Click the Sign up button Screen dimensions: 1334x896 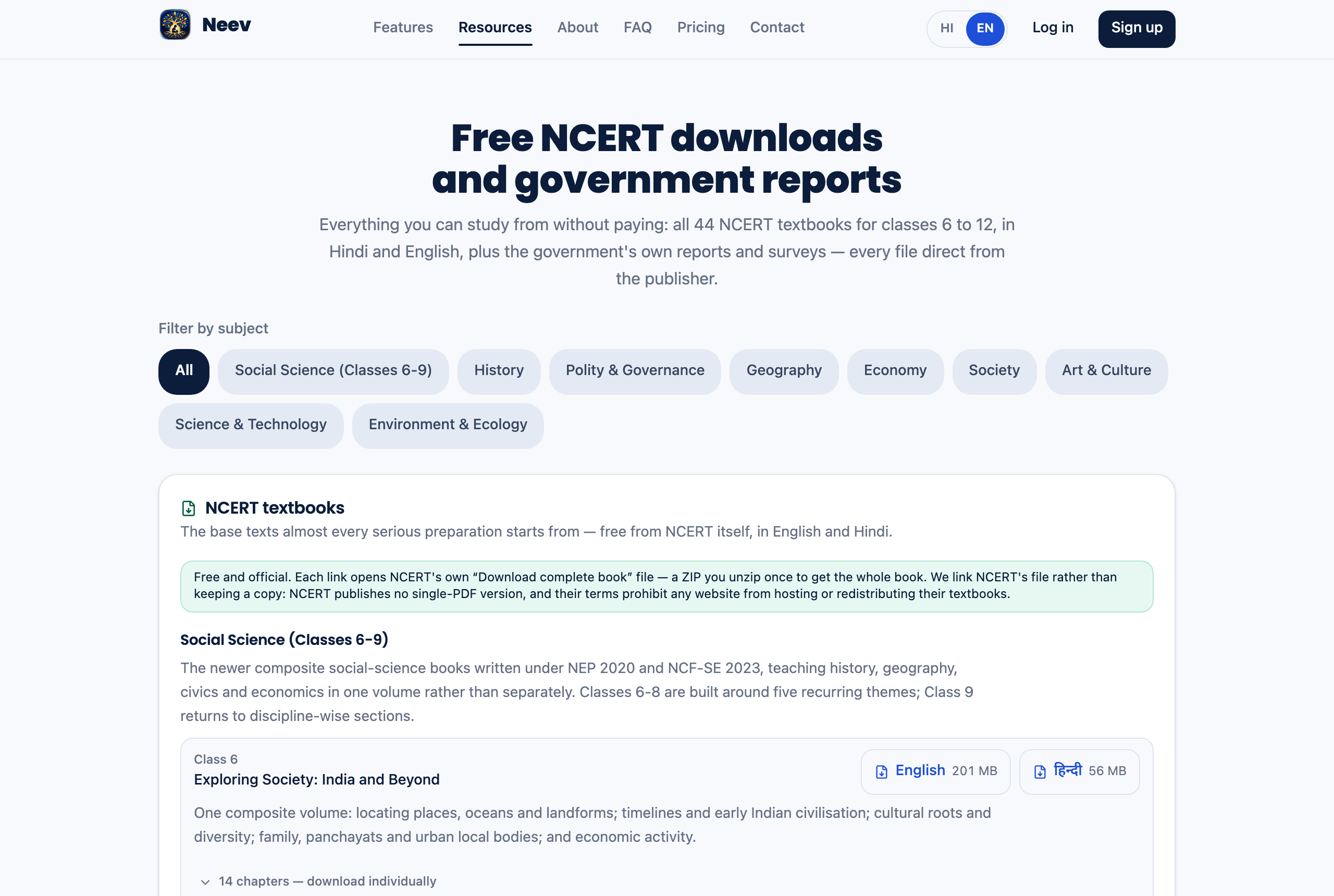pyautogui.click(x=1137, y=29)
